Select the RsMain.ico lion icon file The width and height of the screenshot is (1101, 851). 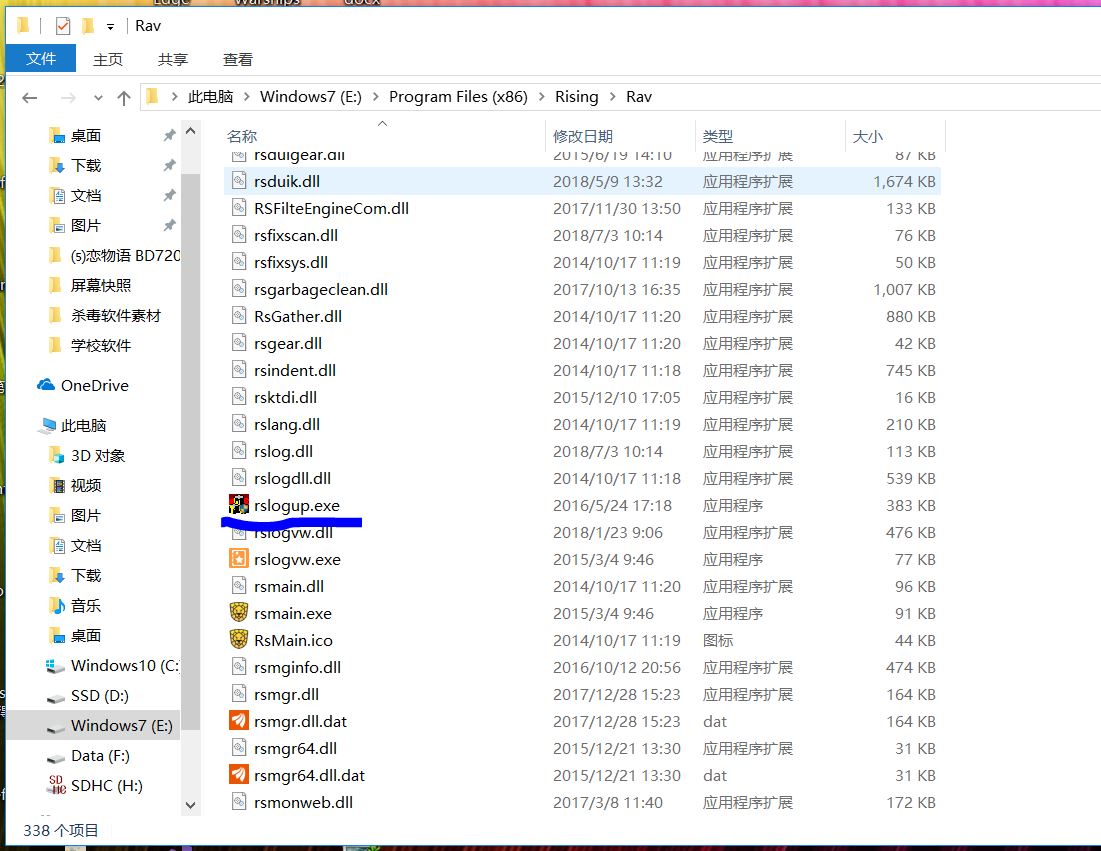click(x=239, y=640)
